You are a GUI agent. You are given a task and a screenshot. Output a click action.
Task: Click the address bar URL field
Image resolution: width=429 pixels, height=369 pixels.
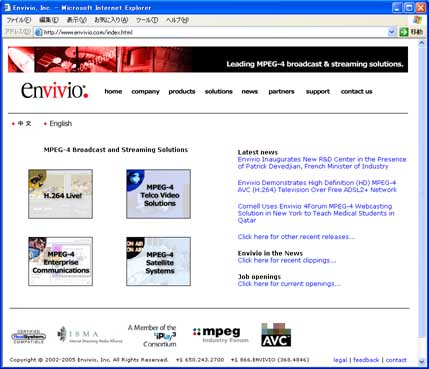pos(211,32)
